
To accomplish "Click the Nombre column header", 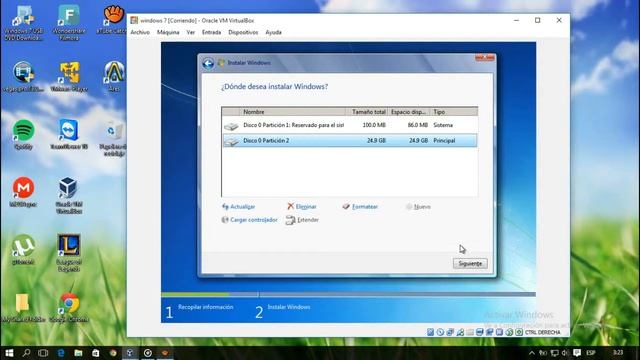I will [x=293, y=112].
